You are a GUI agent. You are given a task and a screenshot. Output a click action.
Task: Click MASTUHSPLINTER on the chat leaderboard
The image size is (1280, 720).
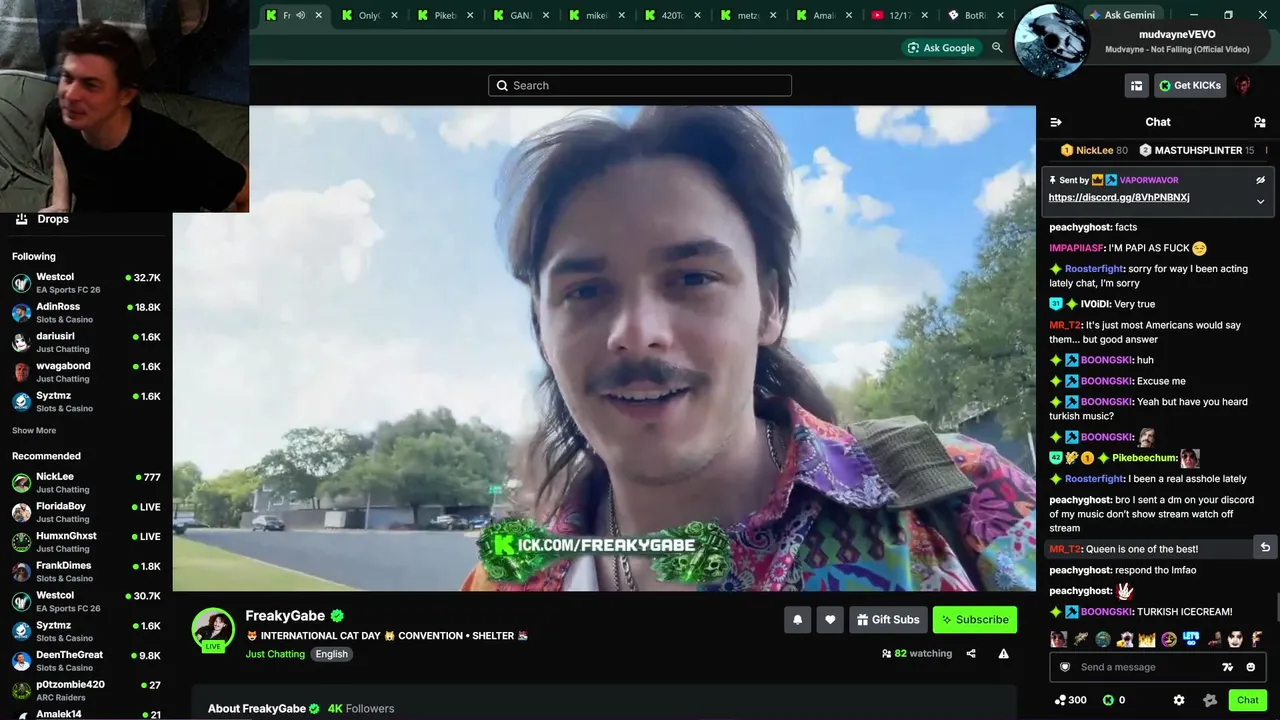(1198, 150)
